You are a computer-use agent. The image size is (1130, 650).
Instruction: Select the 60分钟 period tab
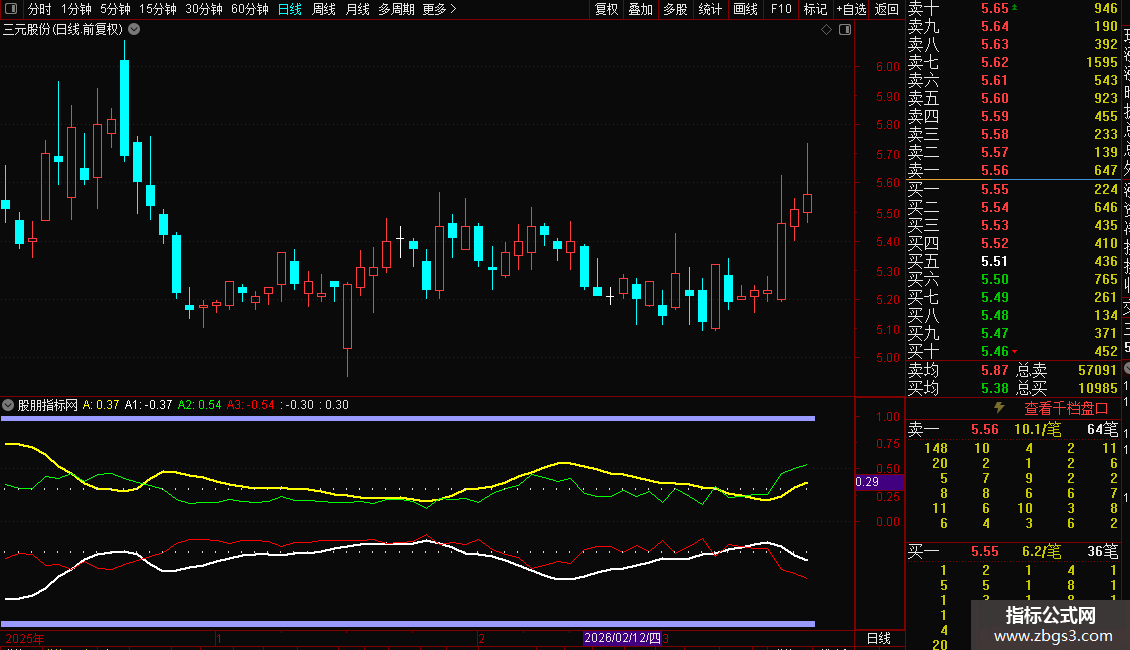(x=250, y=9)
